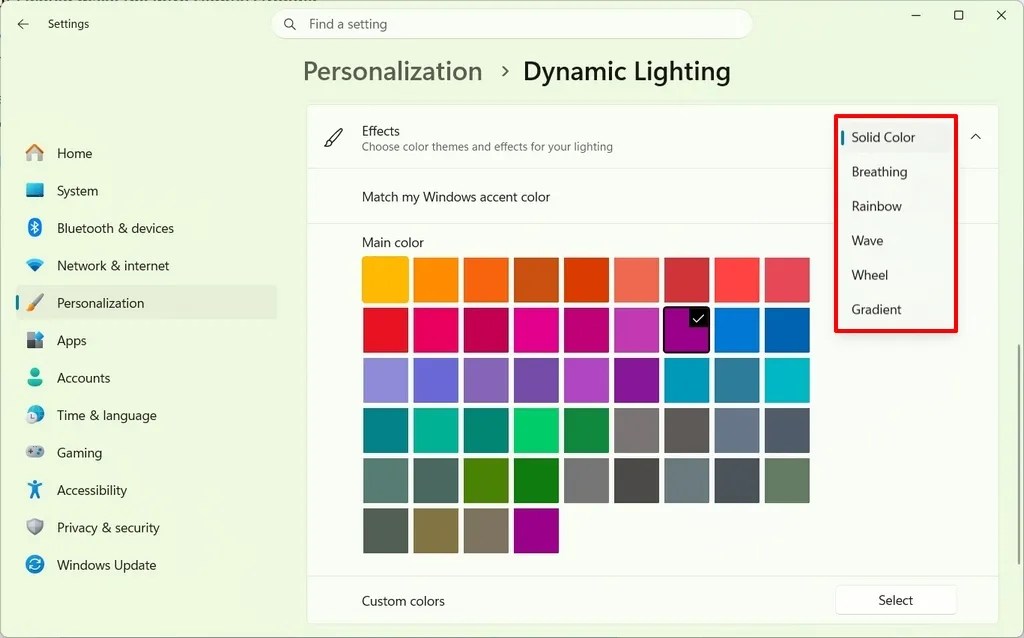Screen dimensions: 1024x638
Task: Click the back arrow in Settings
Action: tap(24, 24)
